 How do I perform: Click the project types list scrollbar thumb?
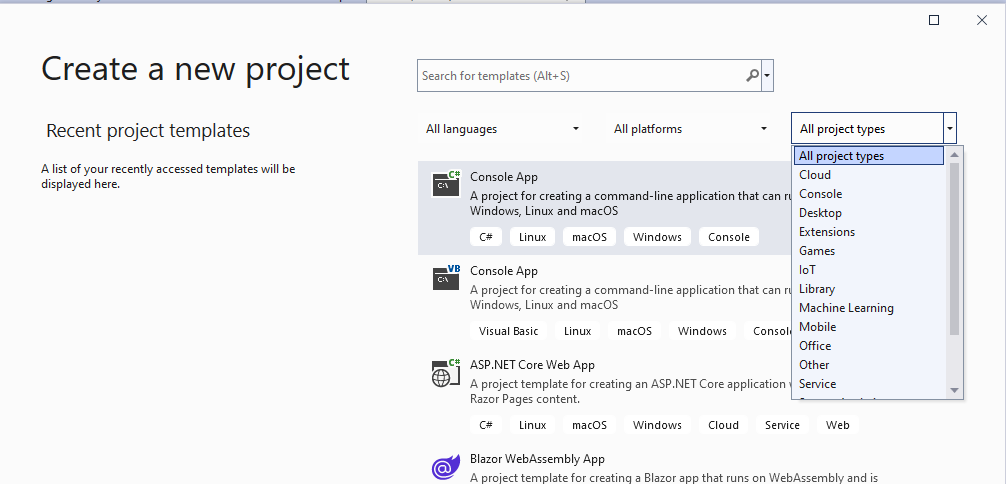954,248
